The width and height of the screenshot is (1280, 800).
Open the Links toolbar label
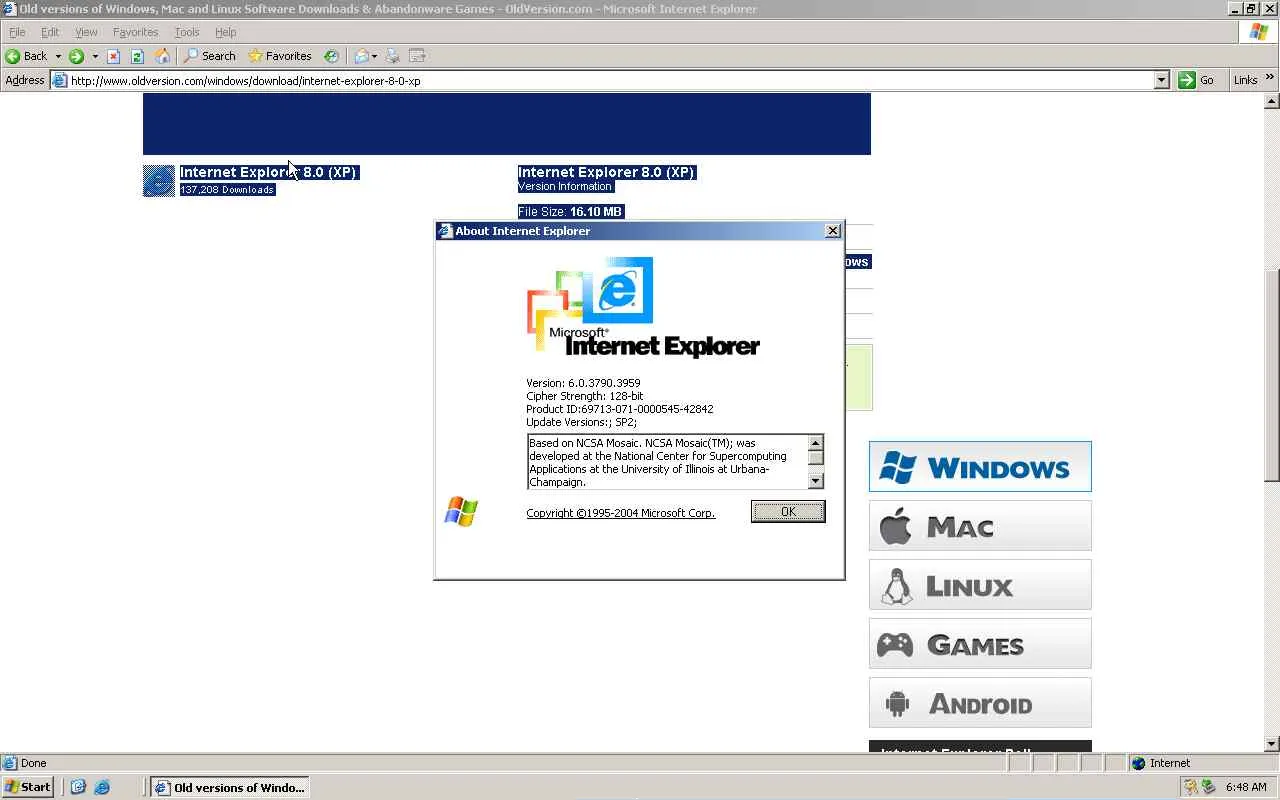pyautogui.click(x=1245, y=80)
